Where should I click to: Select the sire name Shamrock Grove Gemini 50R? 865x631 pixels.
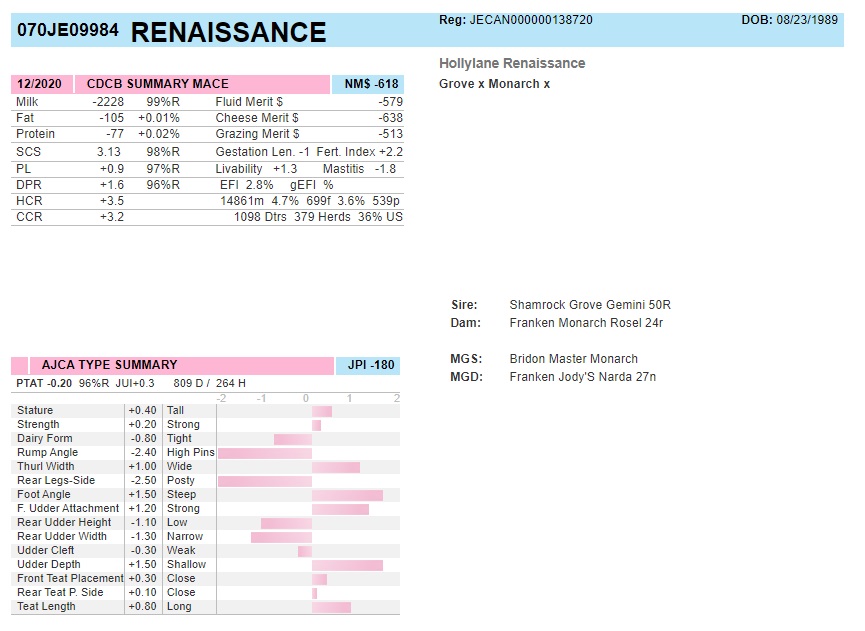coord(589,305)
